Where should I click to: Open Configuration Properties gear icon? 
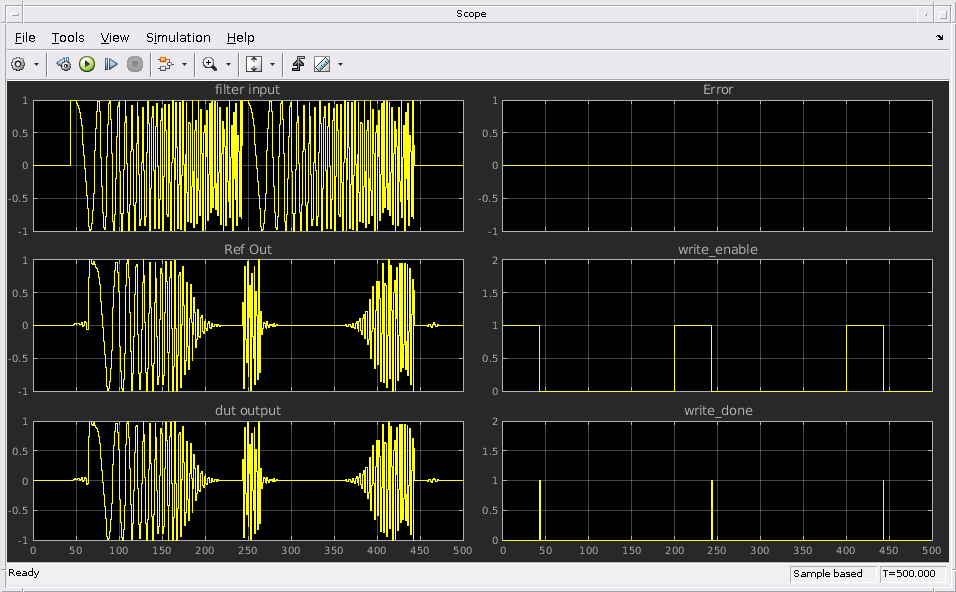coord(18,64)
